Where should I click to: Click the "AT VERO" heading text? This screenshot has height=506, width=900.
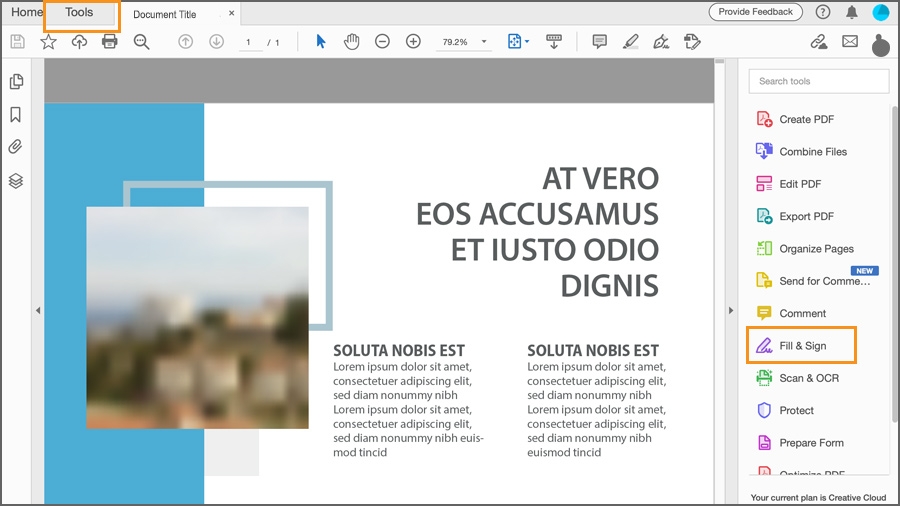[600, 178]
